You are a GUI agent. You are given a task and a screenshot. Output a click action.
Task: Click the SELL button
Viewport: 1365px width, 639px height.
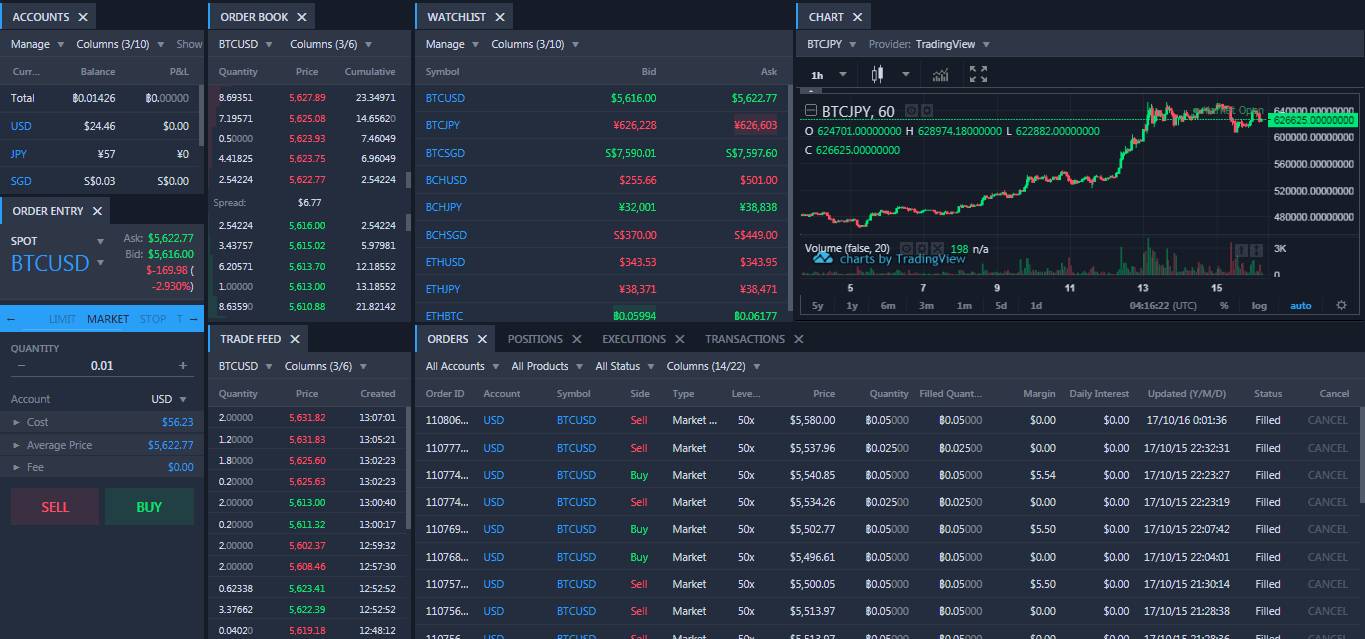[55, 507]
